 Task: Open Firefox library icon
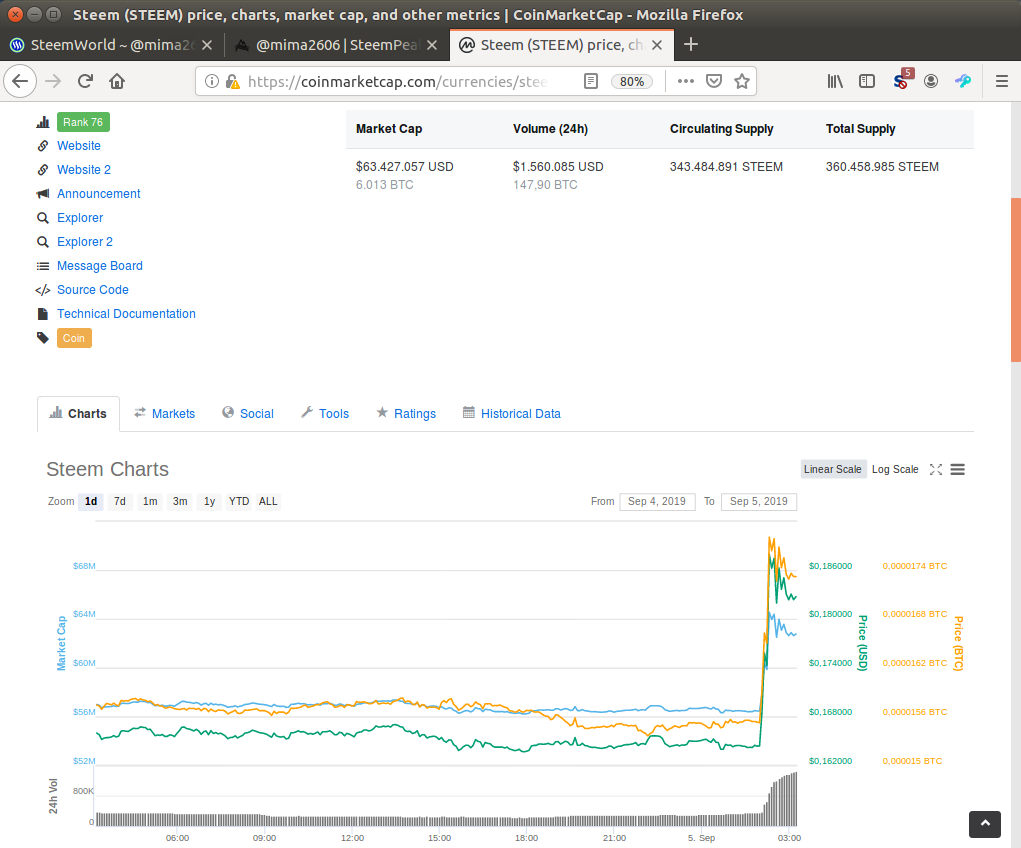[835, 81]
